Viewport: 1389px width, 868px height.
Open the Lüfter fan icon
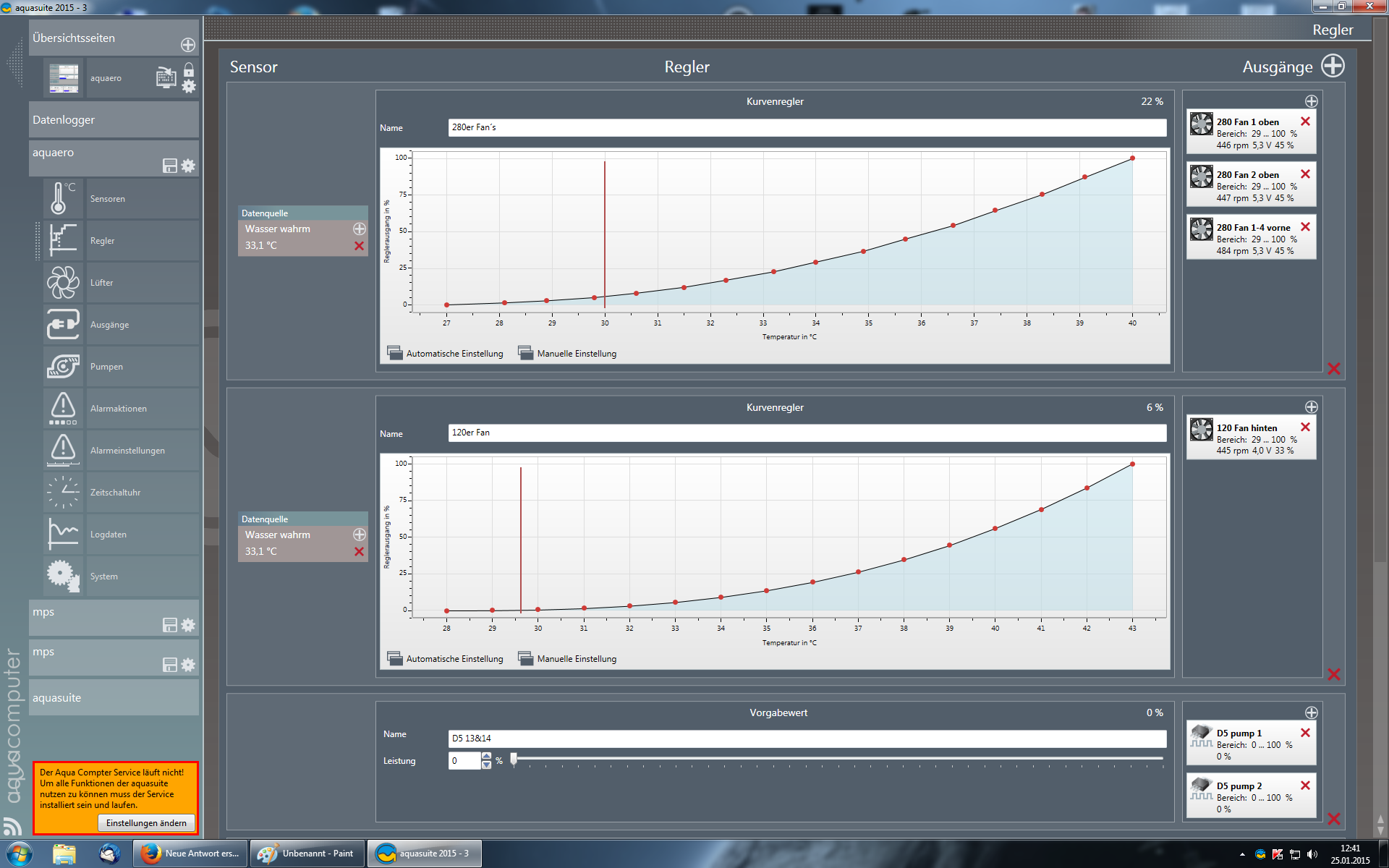tap(63, 282)
